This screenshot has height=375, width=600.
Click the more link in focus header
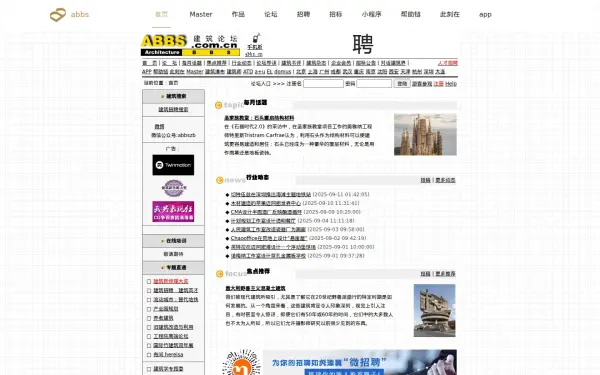pyautogui.click(x=445, y=274)
